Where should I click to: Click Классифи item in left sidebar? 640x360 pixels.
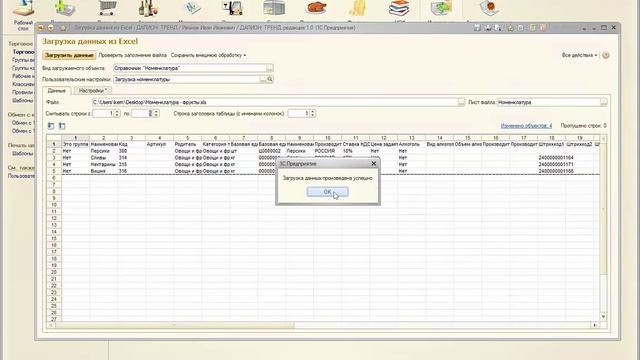point(23,84)
